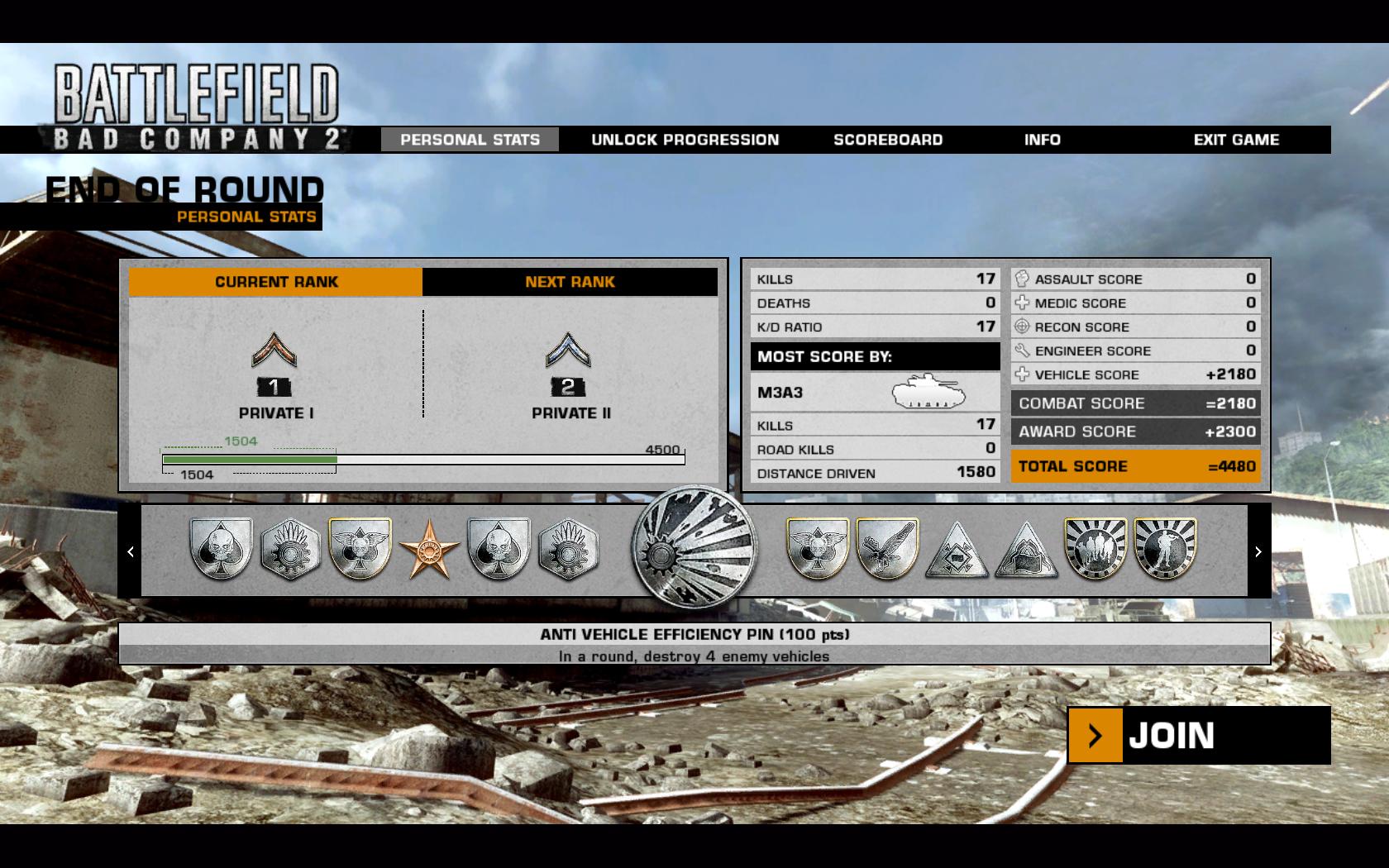Click the Private I rank chevron insignia
The image size is (1389, 868).
pos(274,351)
